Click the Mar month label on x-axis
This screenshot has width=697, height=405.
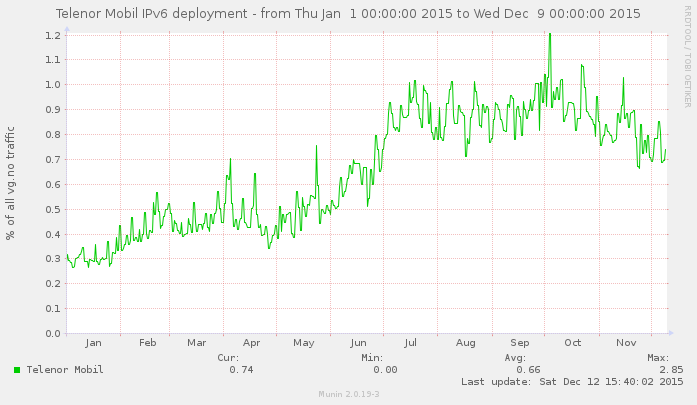(x=196, y=343)
